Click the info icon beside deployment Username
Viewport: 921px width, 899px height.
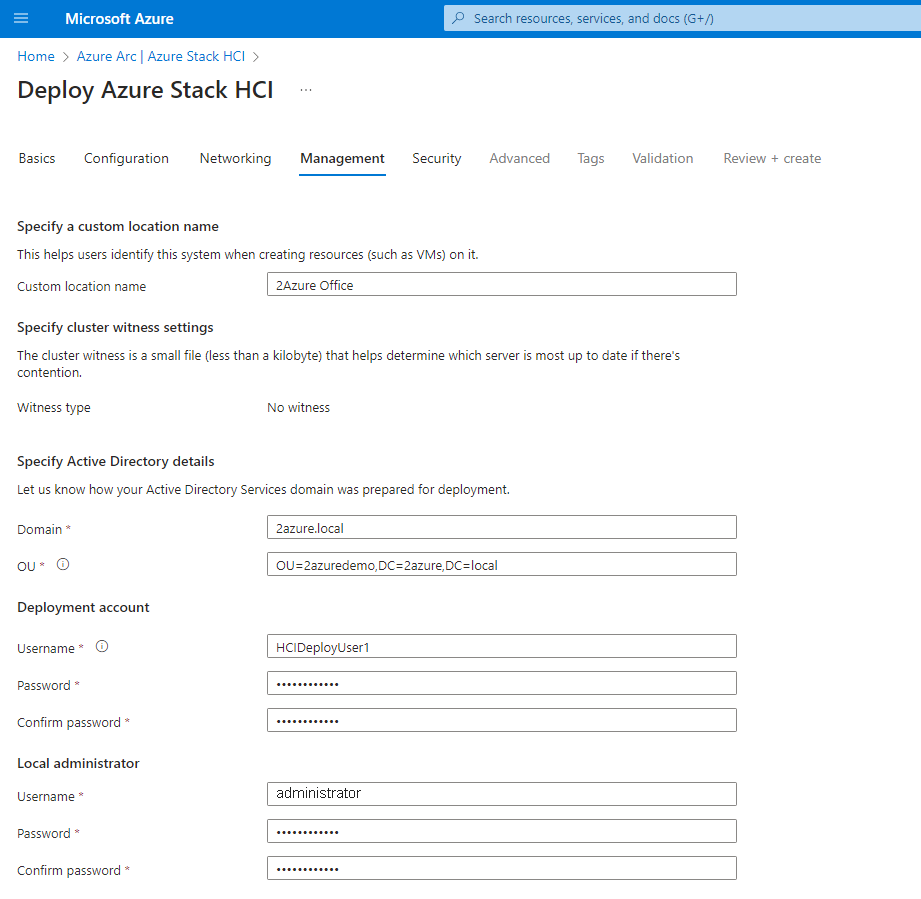pos(101,647)
